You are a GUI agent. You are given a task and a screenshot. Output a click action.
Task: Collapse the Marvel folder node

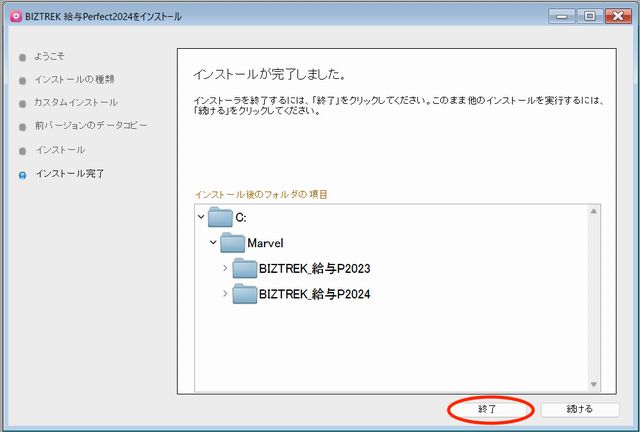[x=213, y=243]
